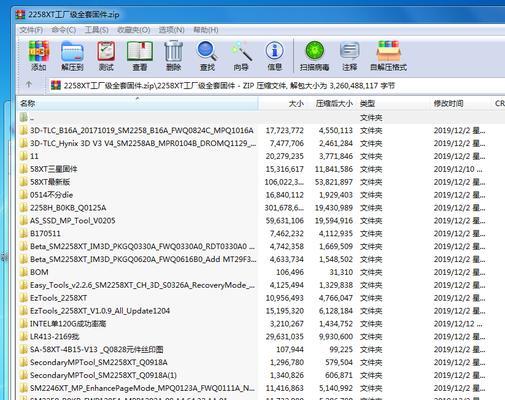Select folder Beta_SM2258XT_IM3D_PKGQ0330A_FWQ0330A0
The width and height of the screenshot is (505, 400).
point(142,246)
